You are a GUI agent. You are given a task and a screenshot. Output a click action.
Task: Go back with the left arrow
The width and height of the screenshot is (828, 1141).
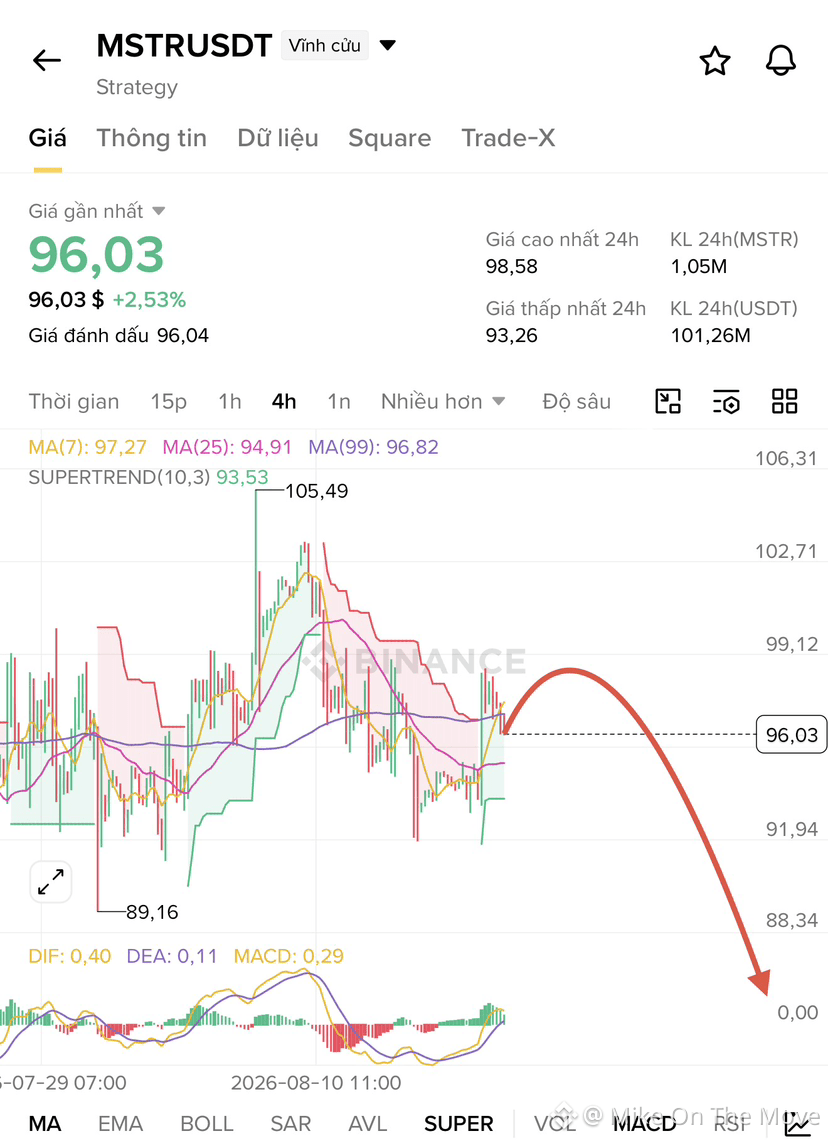coord(47,60)
